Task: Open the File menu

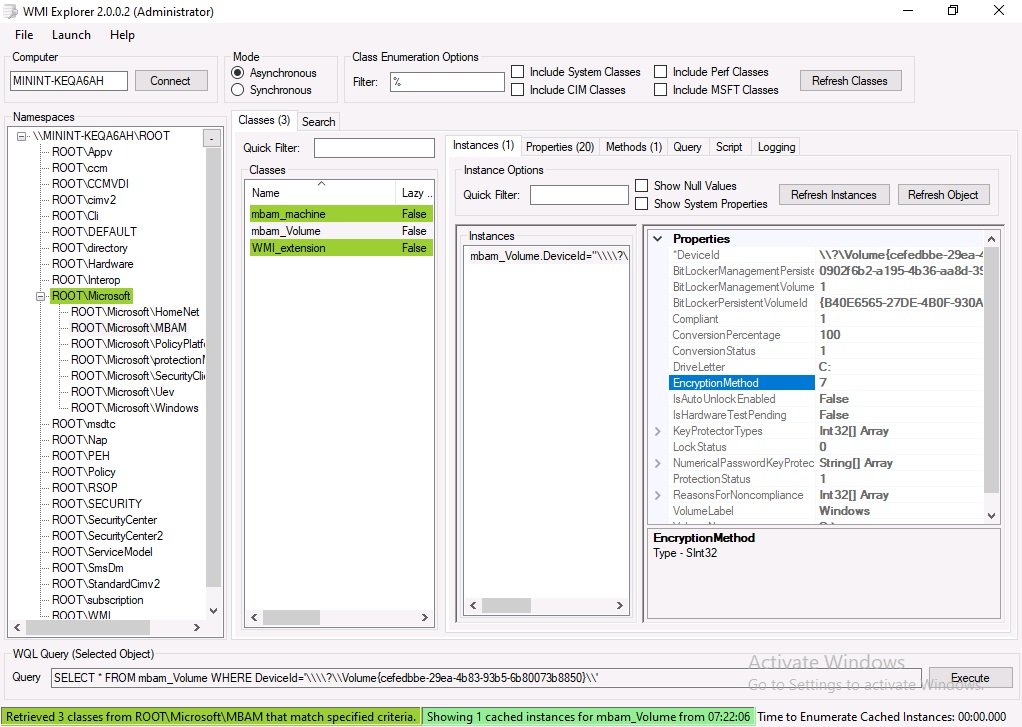Action: click(x=24, y=35)
